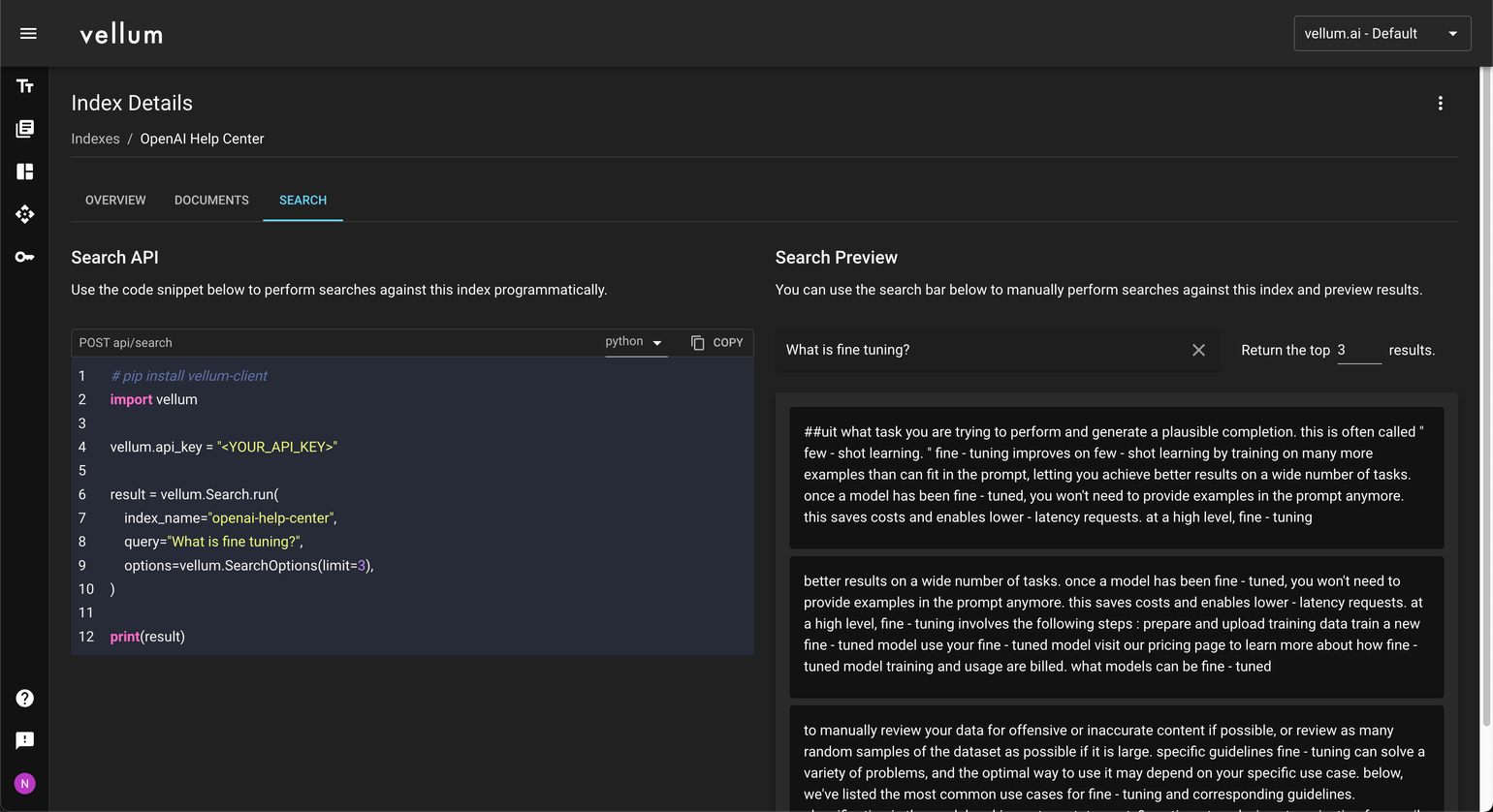Viewport: 1493px width, 812px height.
Task: Click the 'openai-help-center' index name string
Action: click(x=271, y=517)
